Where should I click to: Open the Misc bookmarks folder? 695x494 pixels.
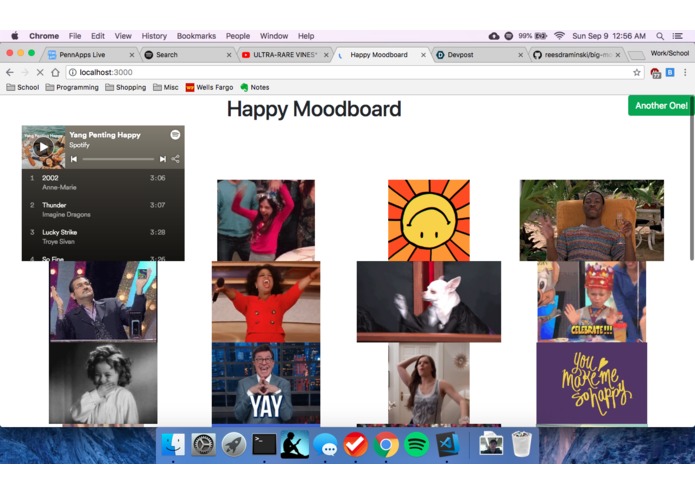tap(165, 87)
